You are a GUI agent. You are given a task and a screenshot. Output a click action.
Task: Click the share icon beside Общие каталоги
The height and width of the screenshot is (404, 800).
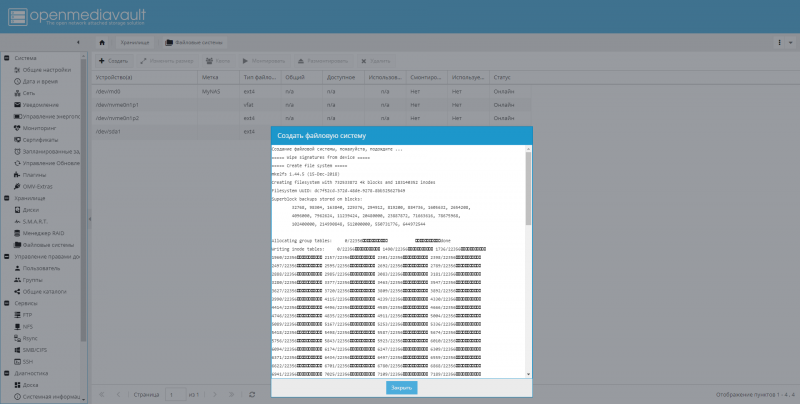pos(17,292)
